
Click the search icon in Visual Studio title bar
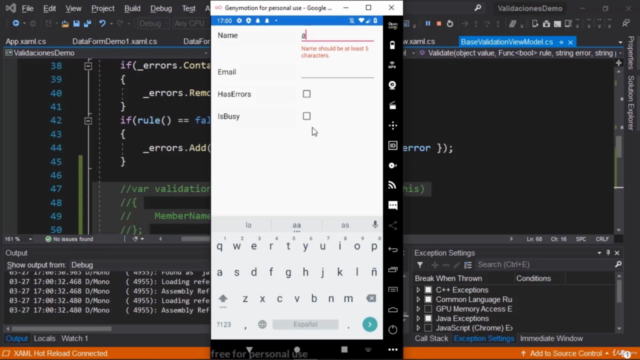point(478,8)
